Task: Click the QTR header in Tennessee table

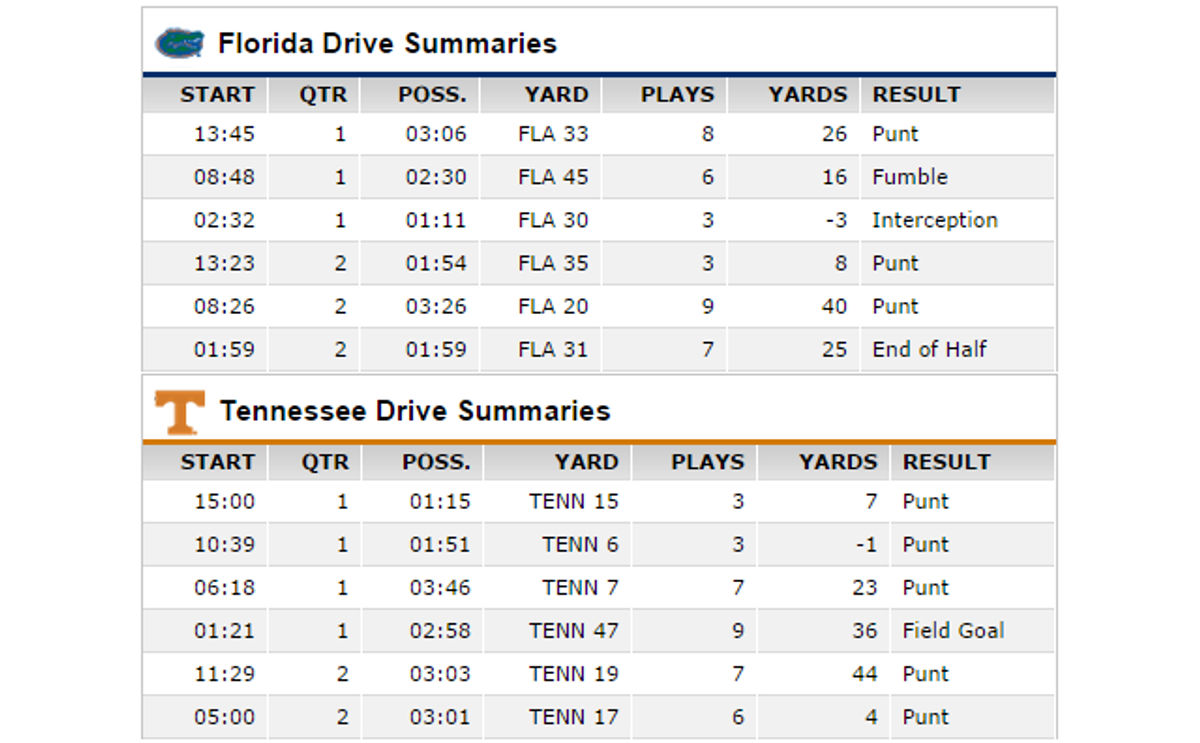Action: pos(325,462)
